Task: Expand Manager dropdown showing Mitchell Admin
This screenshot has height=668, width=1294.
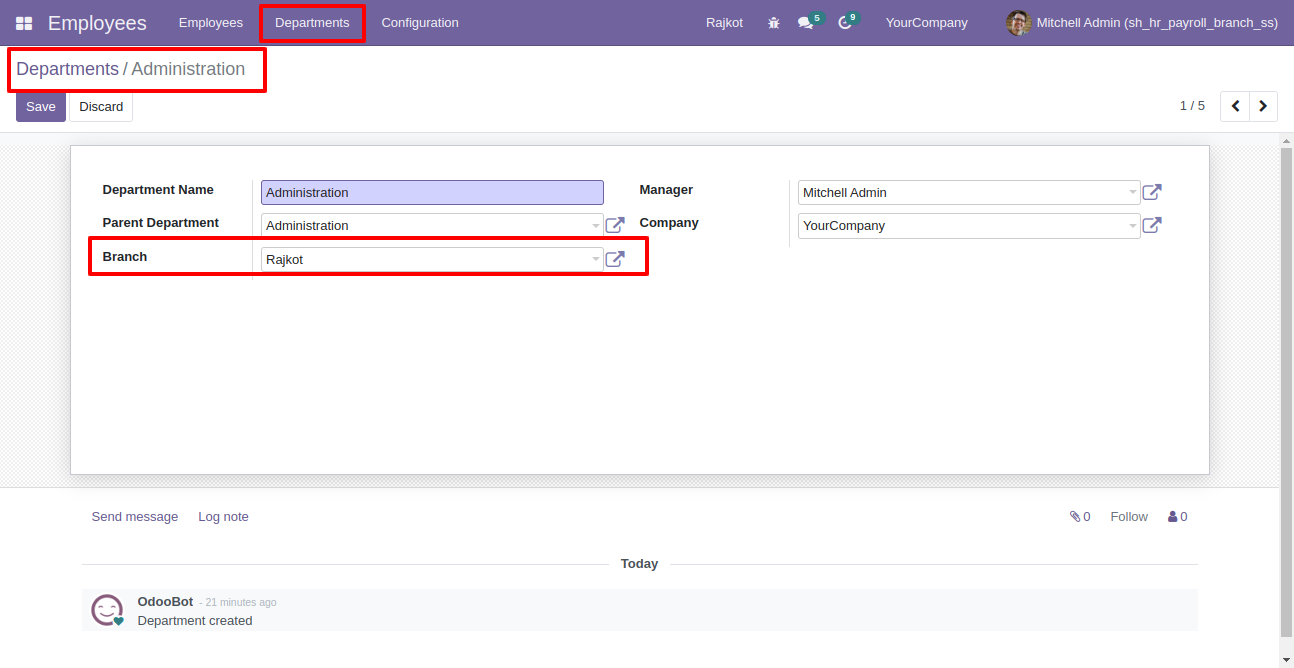Action: (1133, 192)
